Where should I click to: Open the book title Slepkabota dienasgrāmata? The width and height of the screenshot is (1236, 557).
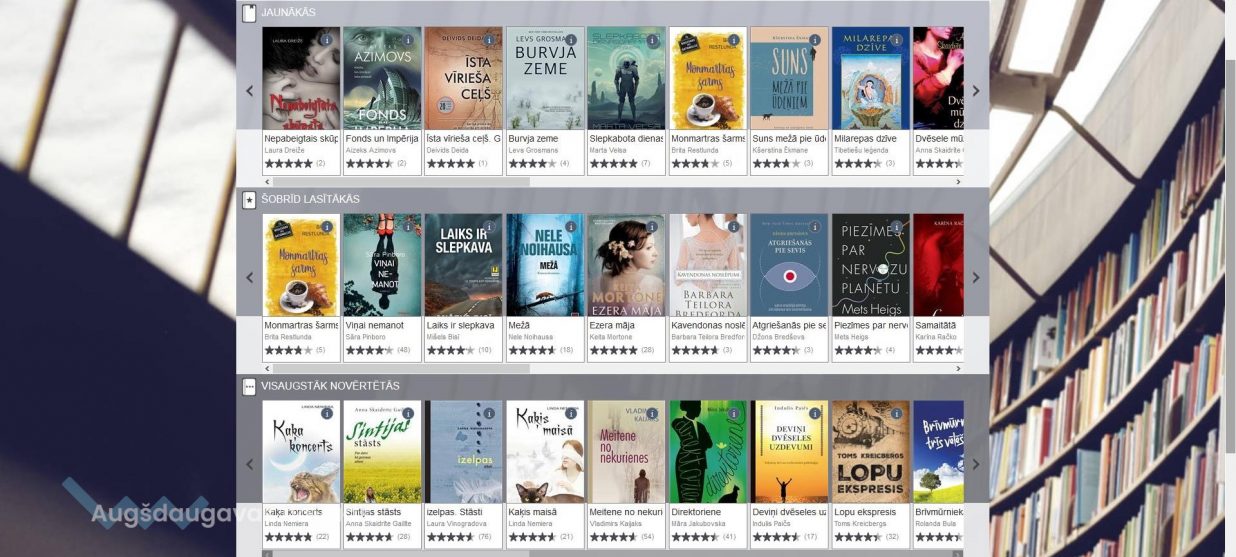(625, 138)
